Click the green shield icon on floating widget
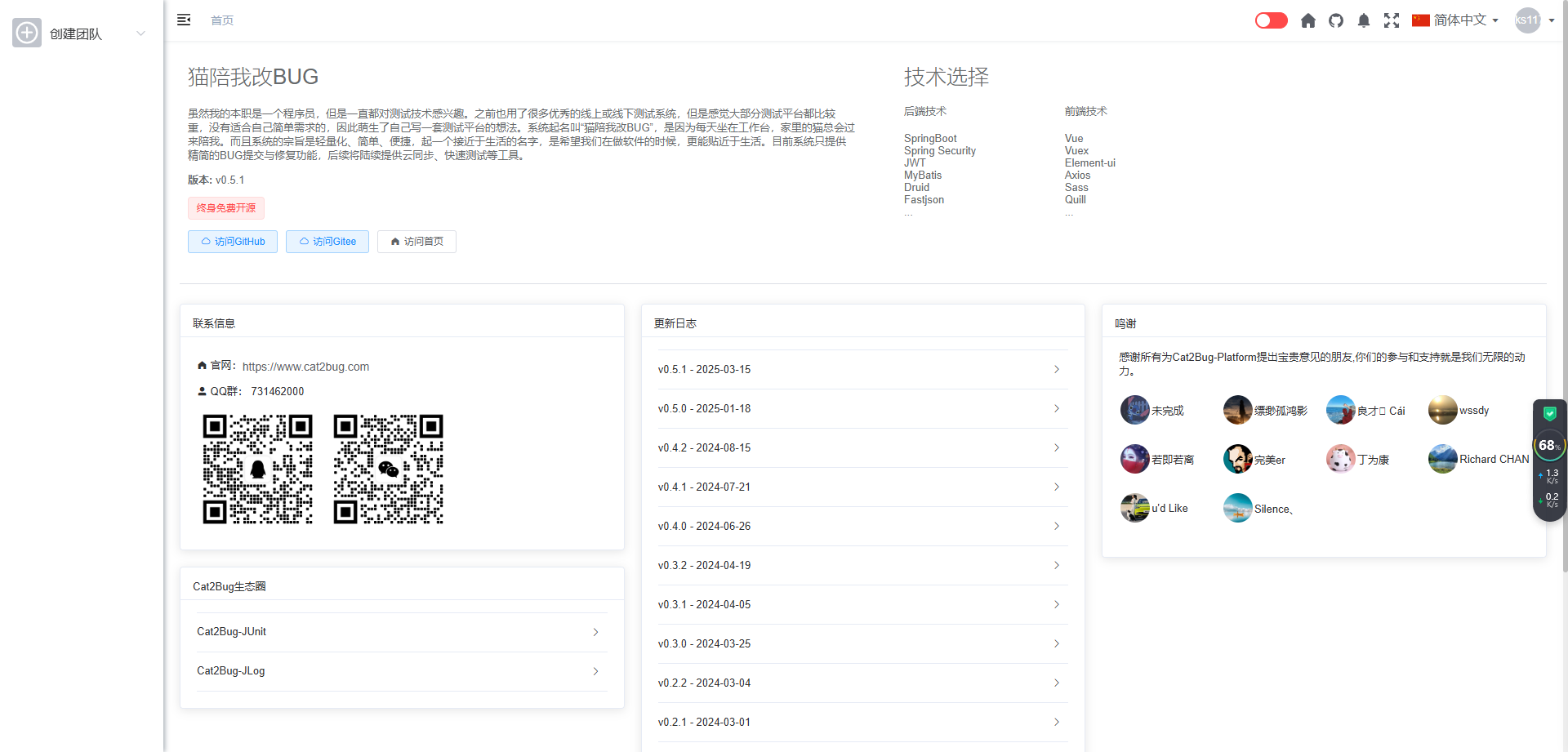The height and width of the screenshot is (752, 1568). (x=1549, y=414)
